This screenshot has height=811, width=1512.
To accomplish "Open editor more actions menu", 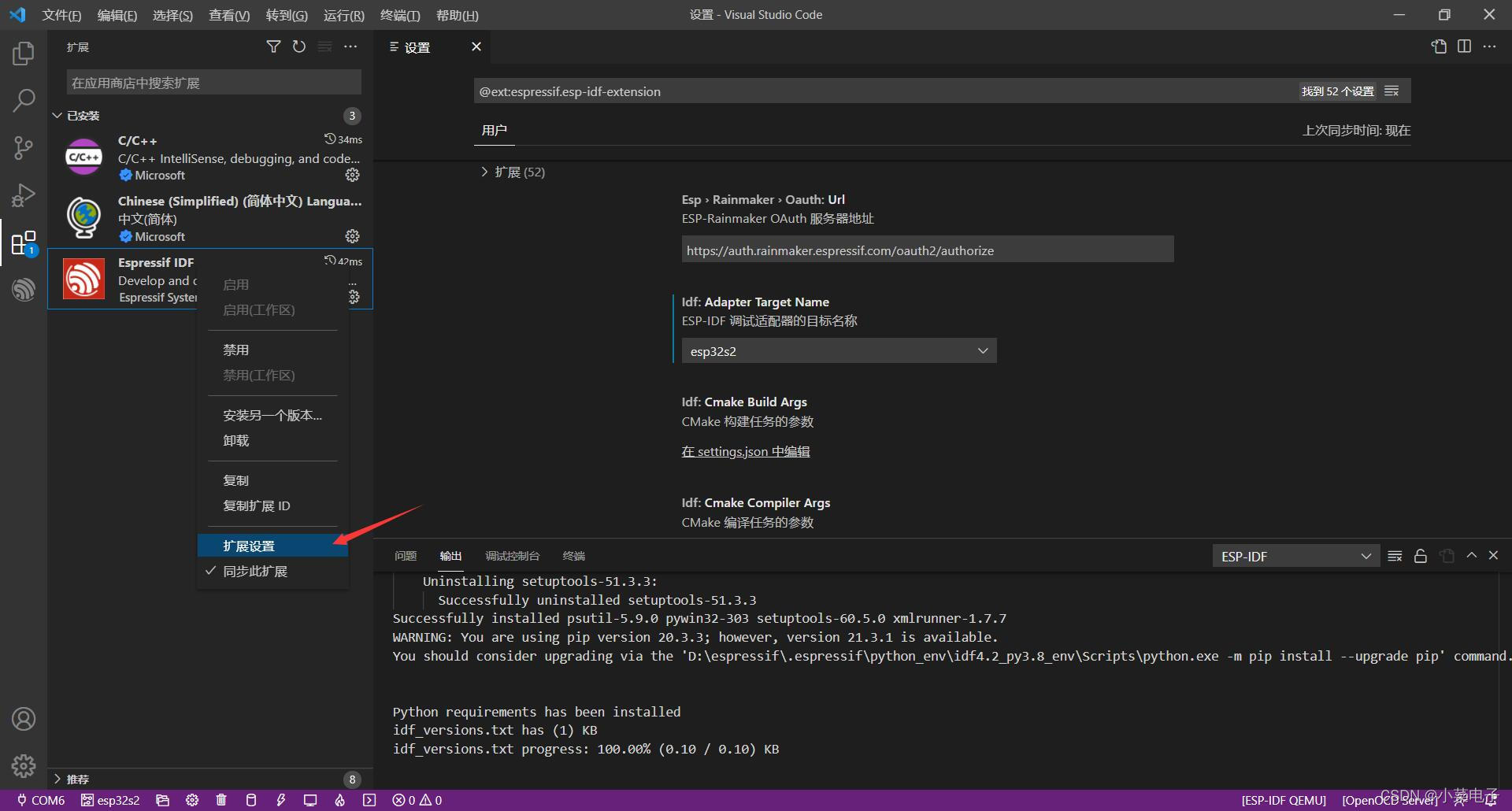I will tap(1489, 46).
